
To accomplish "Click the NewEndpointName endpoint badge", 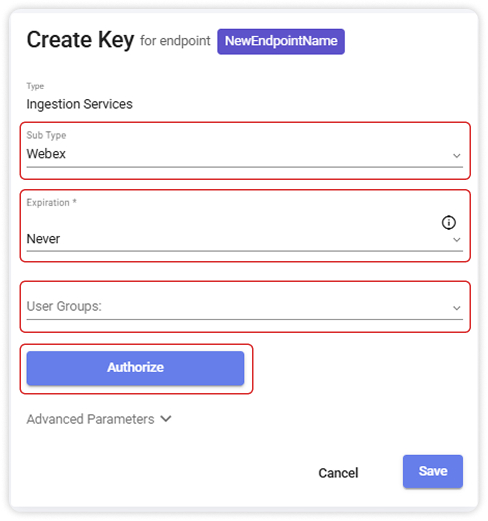I will coord(281,41).
